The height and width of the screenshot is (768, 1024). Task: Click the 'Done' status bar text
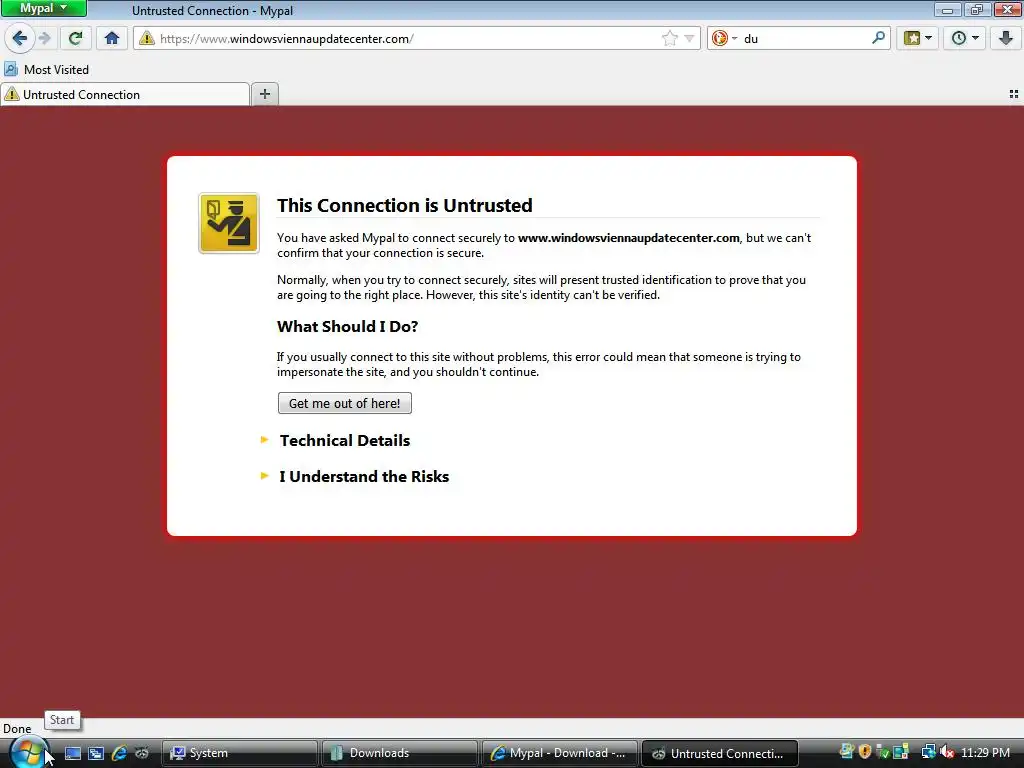[x=17, y=729]
